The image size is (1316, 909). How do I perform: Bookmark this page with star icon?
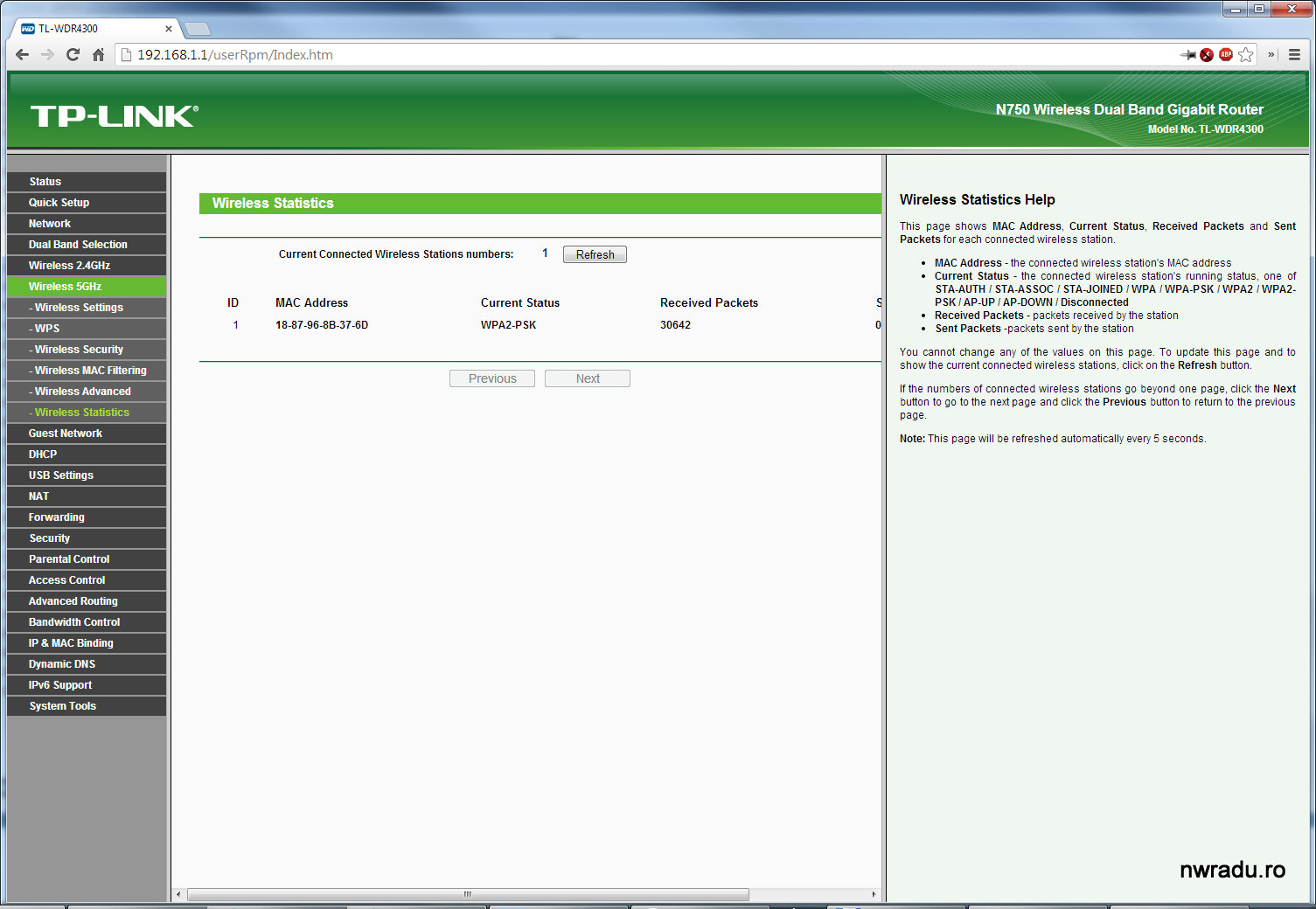(x=1246, y=55)
